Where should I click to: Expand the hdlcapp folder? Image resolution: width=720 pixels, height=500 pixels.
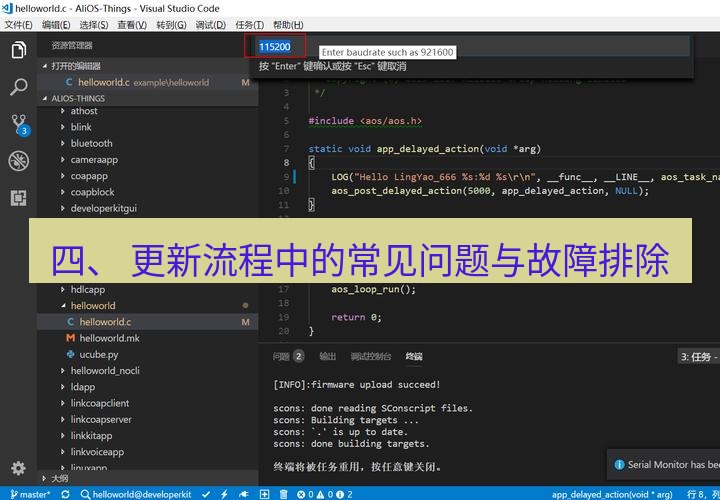87,289
